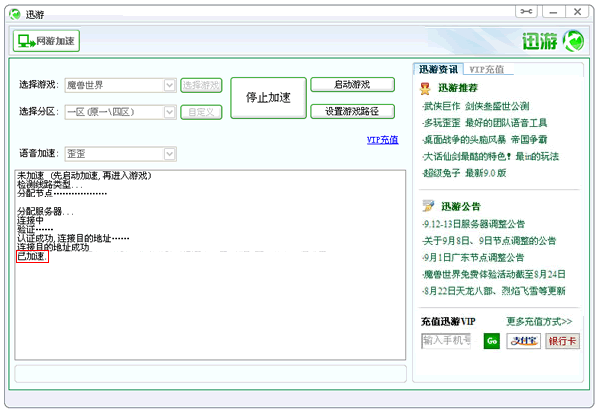Minimize the 迅游 window
Viewport: 600px width, 413px height.
[x=553, y=11]
